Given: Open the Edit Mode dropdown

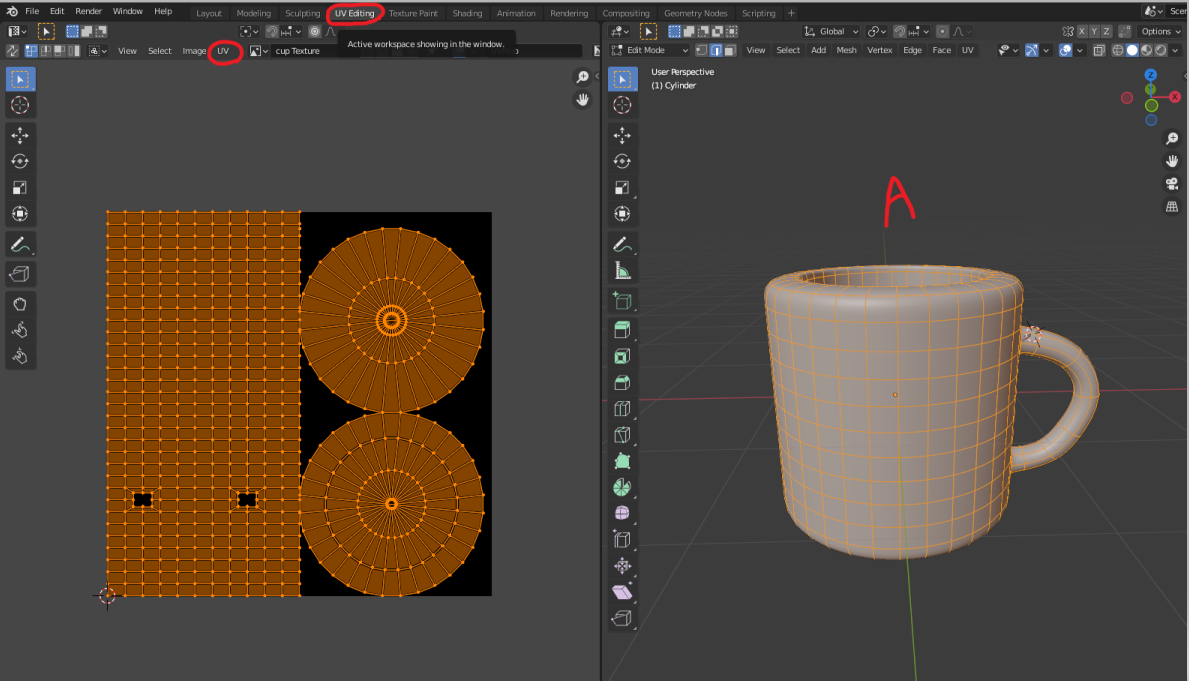Looking at the screenshot, I should 650,50.
